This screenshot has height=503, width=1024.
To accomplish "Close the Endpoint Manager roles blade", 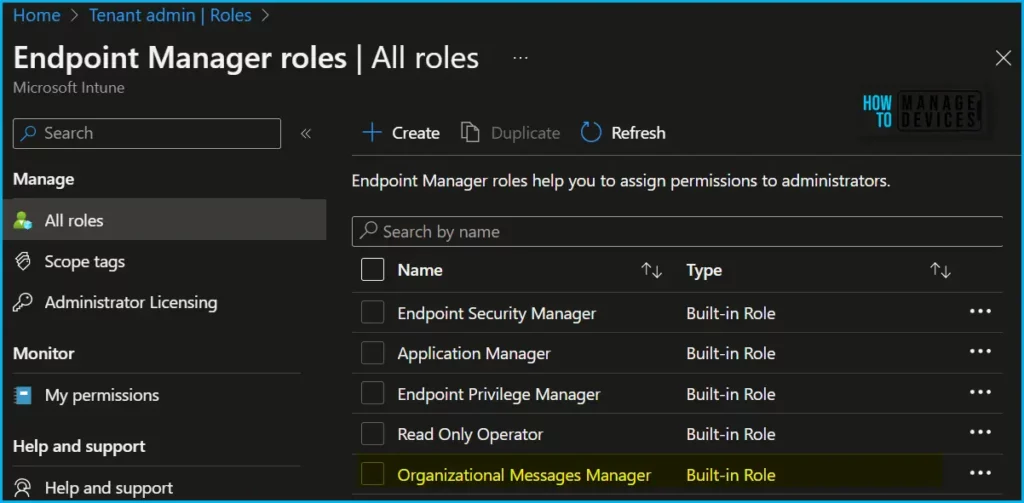I will click(x=1003, y=58).
